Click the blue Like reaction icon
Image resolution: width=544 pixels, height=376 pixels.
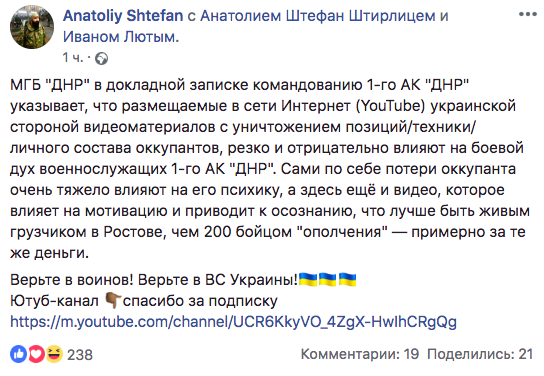18,354
